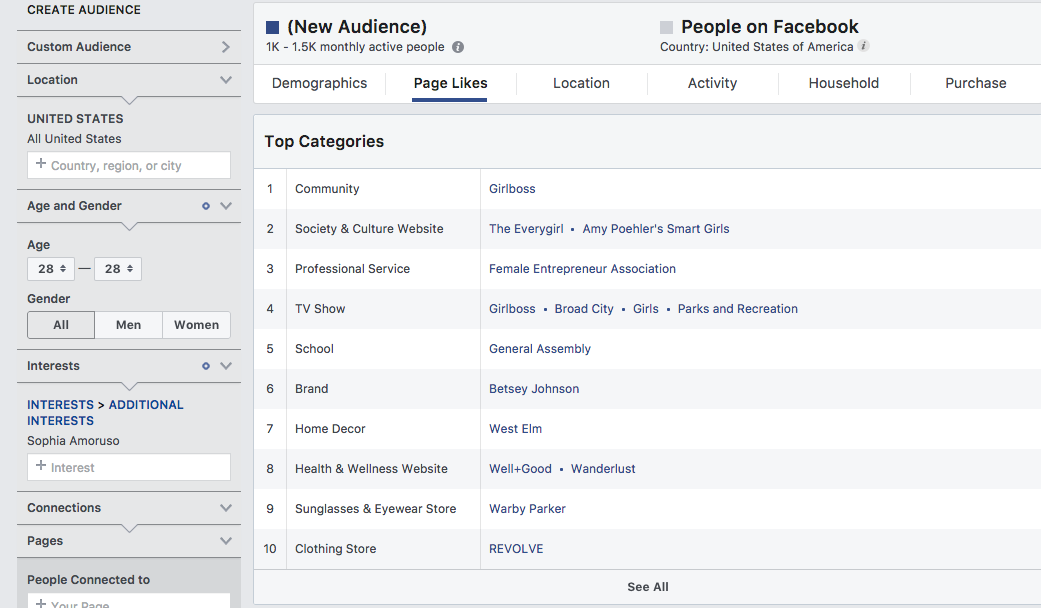This screenshot has width=1041, height=608.
Task: Open the Girlboss Community page link
Action: click(512, 189)
